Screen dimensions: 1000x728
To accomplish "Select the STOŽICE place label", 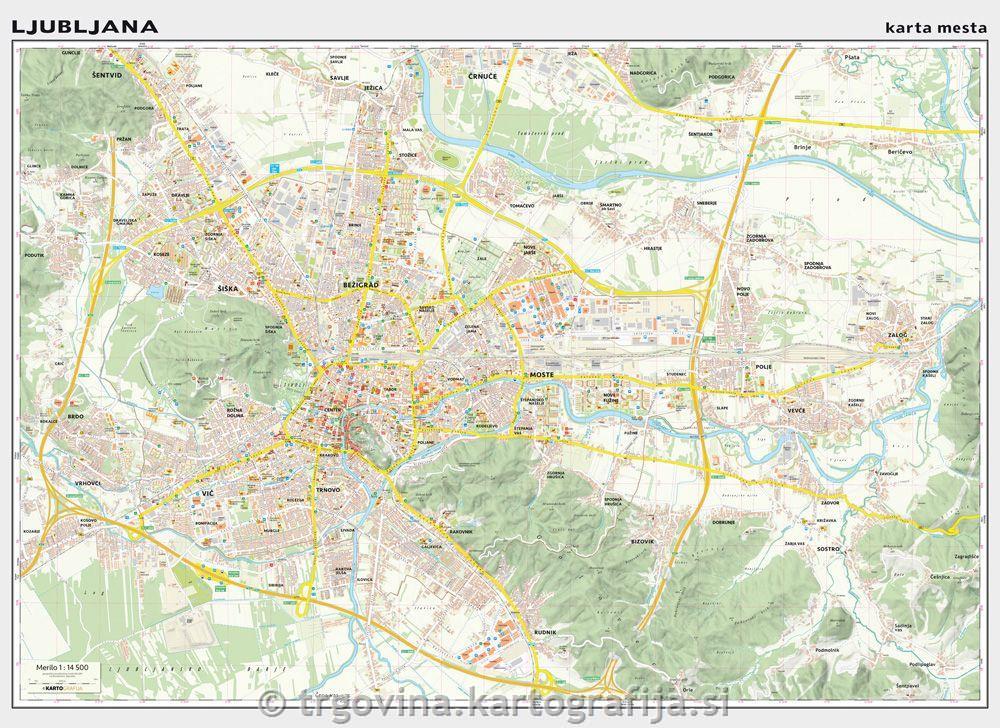I will point(408,155).
